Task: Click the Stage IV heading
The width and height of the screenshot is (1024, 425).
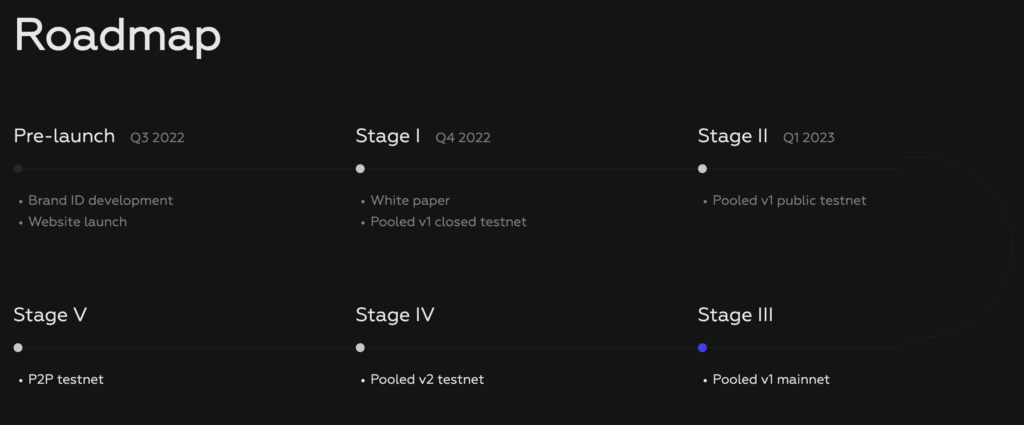Action: point(395,315)
